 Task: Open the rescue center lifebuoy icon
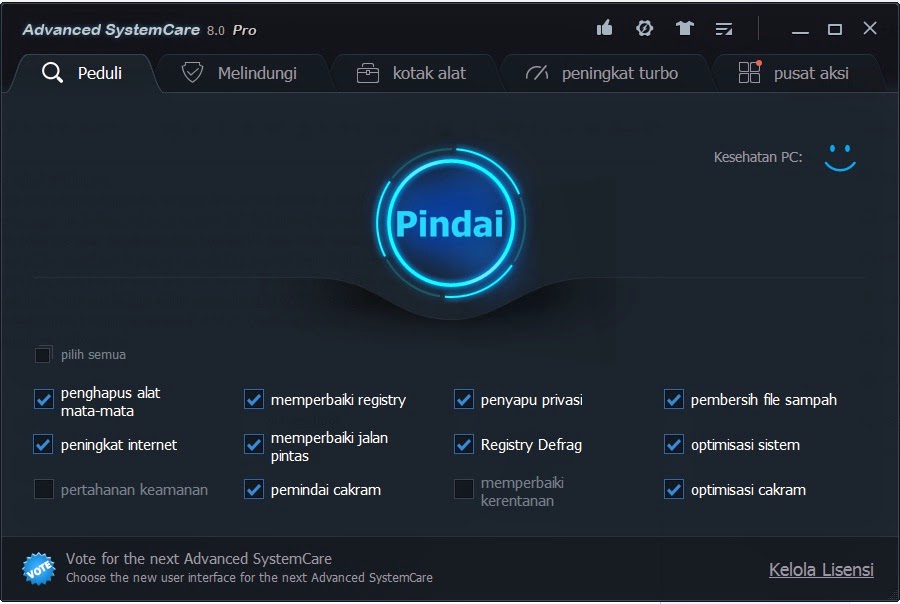point(645,28)
